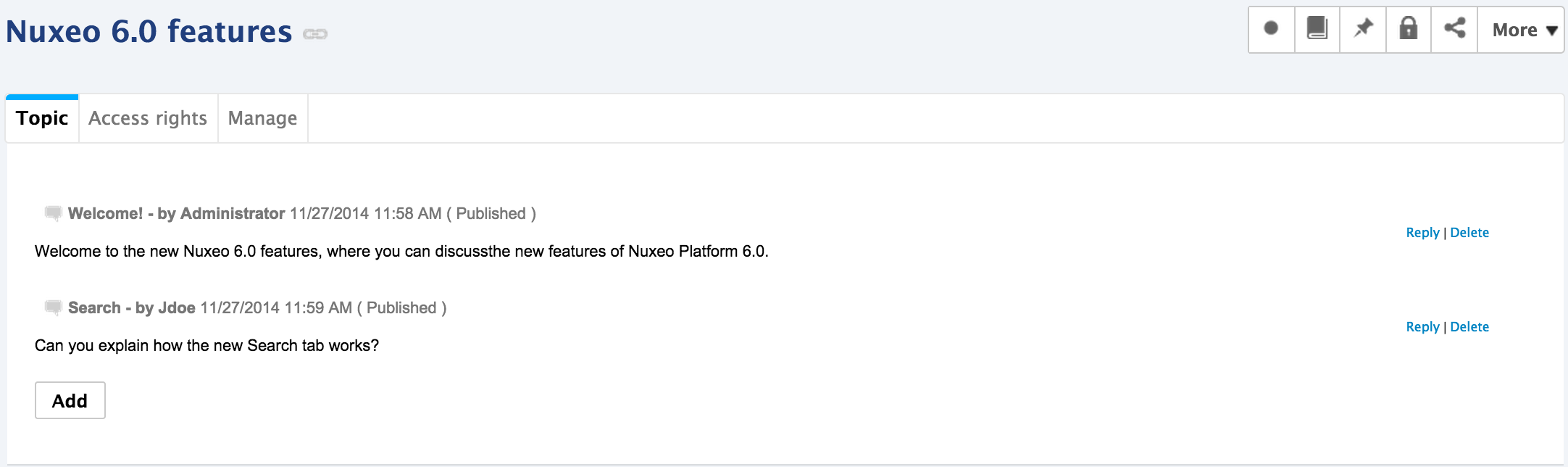
Task: Click the book icon in the toolbar
Action: pos(1317,29)
